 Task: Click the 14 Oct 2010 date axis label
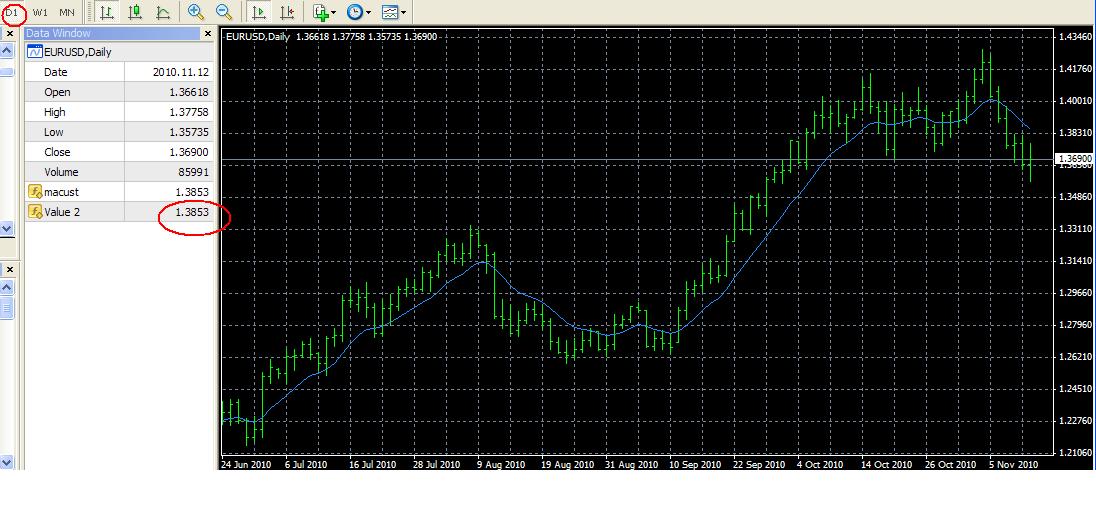(886, 464)
